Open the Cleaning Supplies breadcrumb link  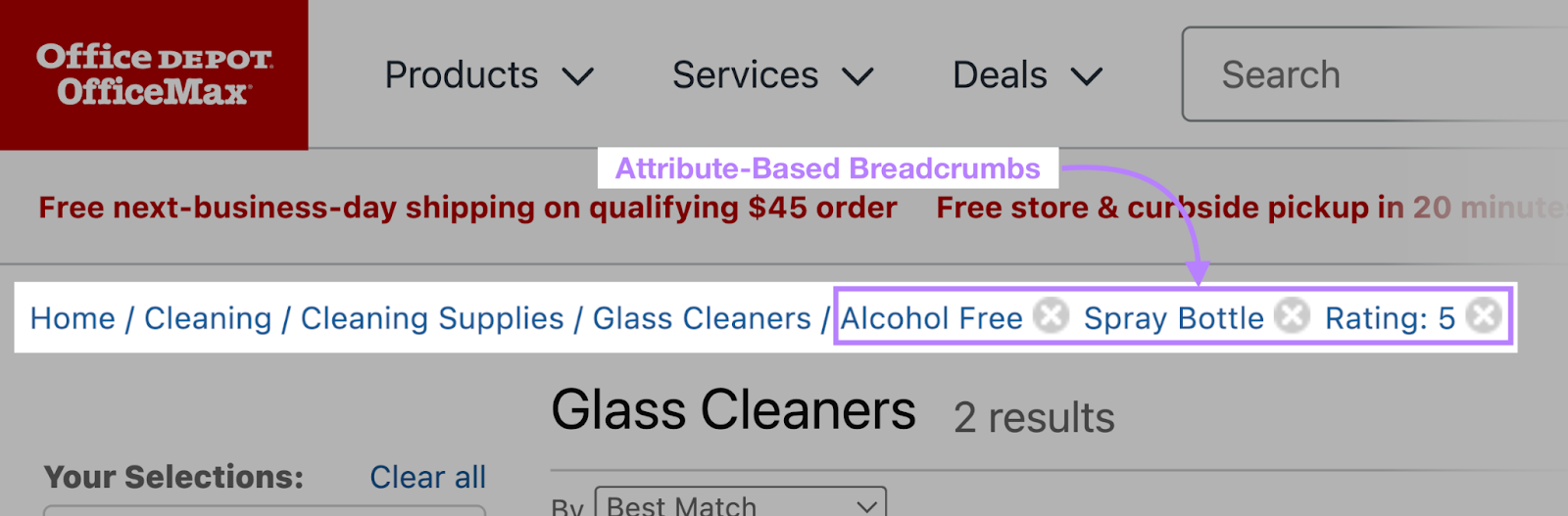point(432,318)
